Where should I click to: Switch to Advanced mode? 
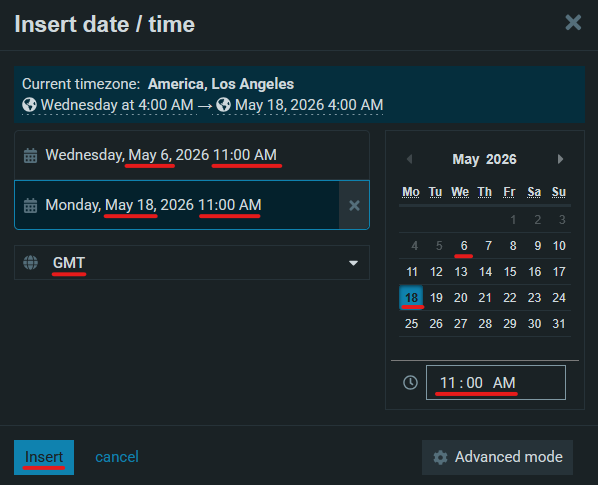click(x=497, y=457)
